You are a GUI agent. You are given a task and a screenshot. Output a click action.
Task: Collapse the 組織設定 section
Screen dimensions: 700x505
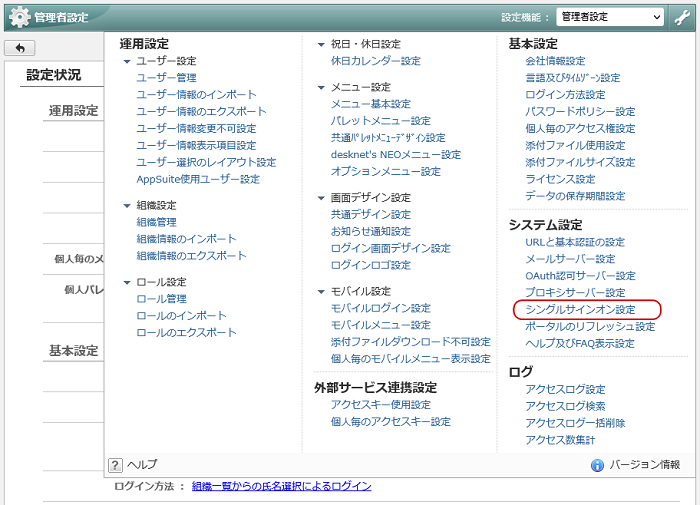tap(127, 205)
